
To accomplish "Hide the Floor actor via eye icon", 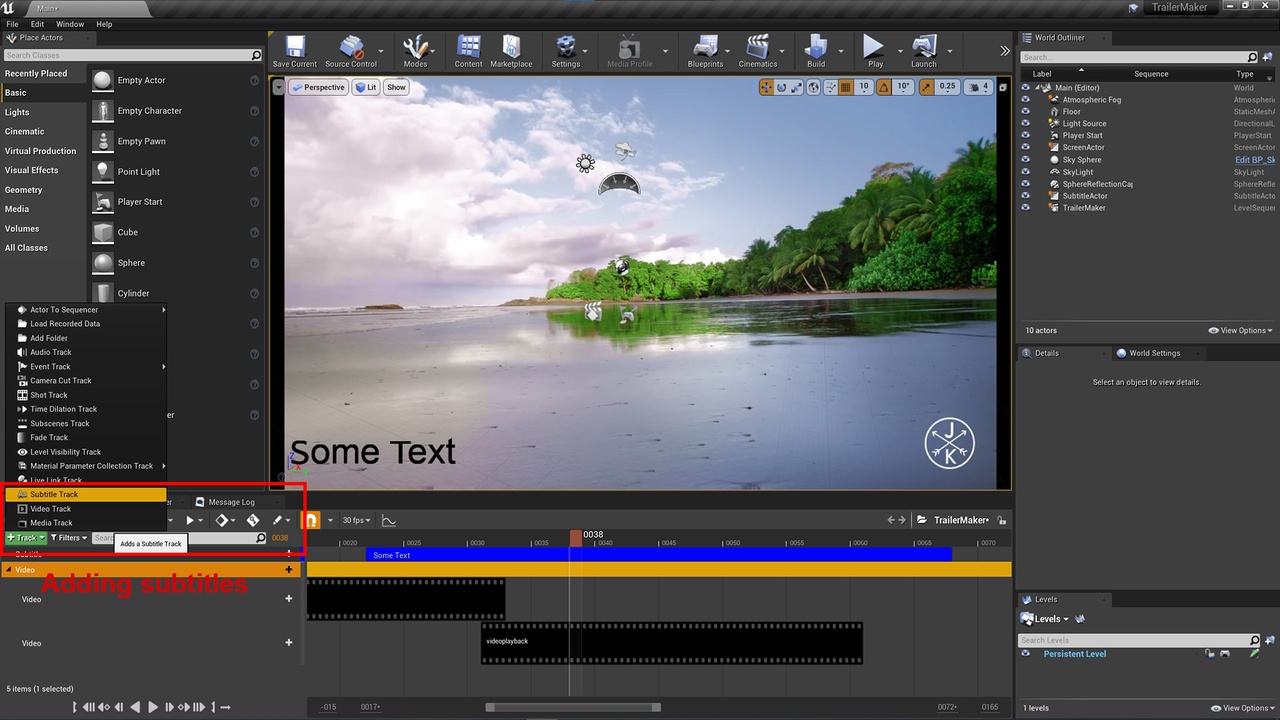I will 1025,112.
